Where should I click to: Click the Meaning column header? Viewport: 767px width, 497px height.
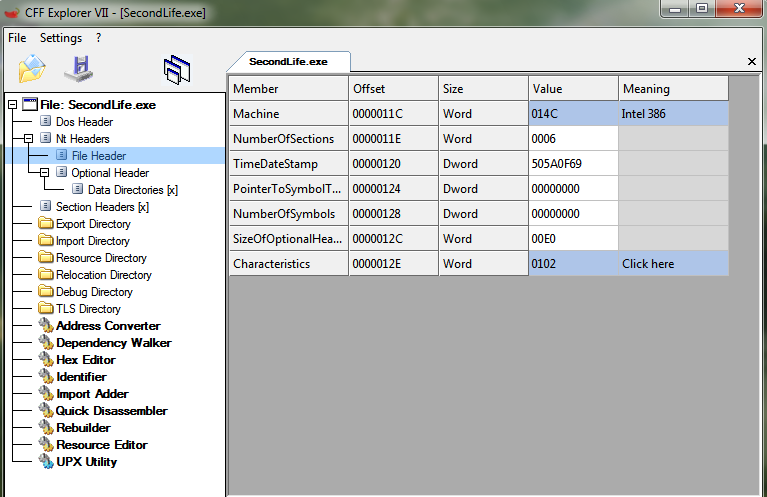674,89
